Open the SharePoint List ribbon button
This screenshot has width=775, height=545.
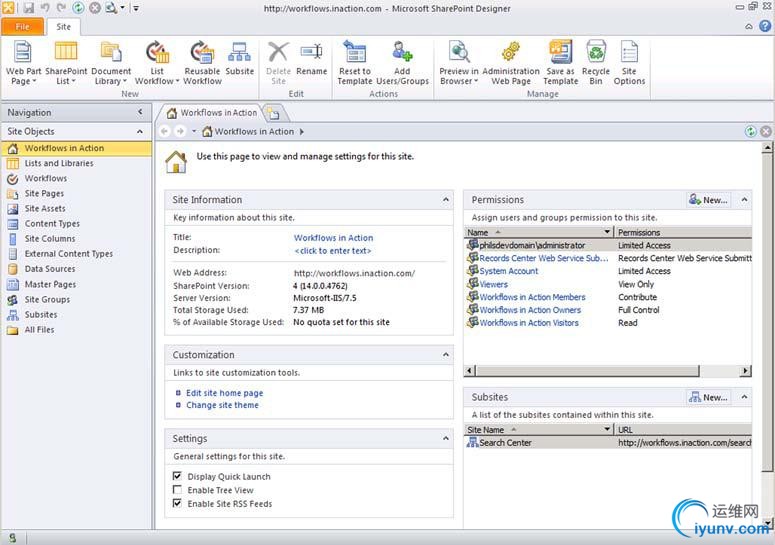point(66,63)
